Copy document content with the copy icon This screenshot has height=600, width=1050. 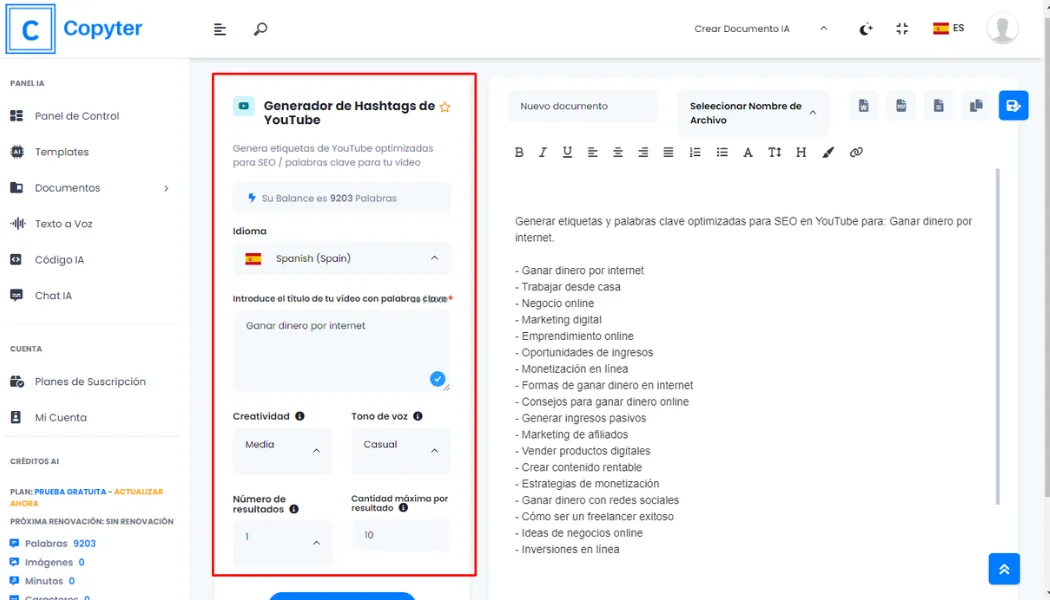pyautogui.click(x=976, y=106)
